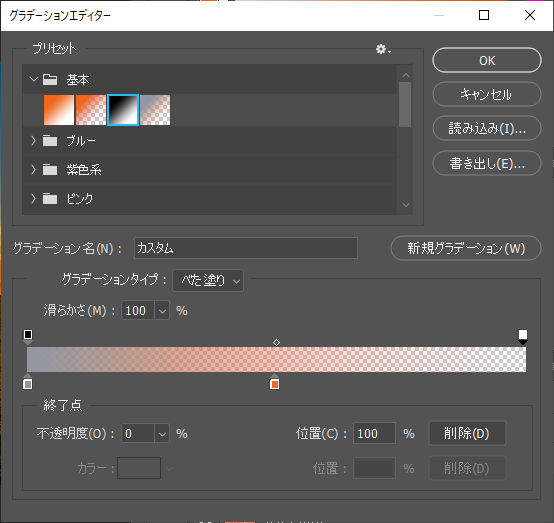This screenshot has width=554, height=523.
Task: Open the グラデーションタイプ dropdown
Action: pos(208,281)
